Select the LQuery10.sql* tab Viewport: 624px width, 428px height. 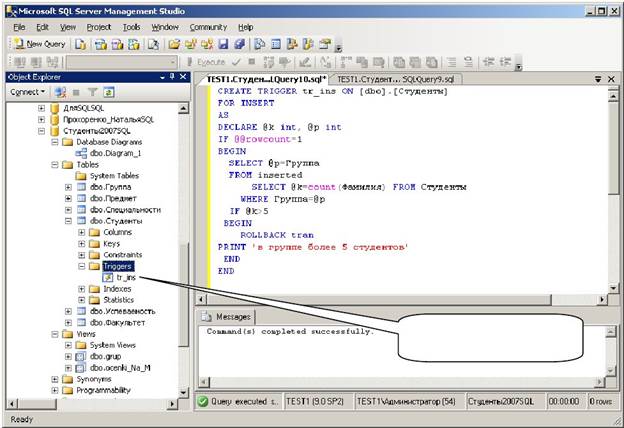point(266,79)
